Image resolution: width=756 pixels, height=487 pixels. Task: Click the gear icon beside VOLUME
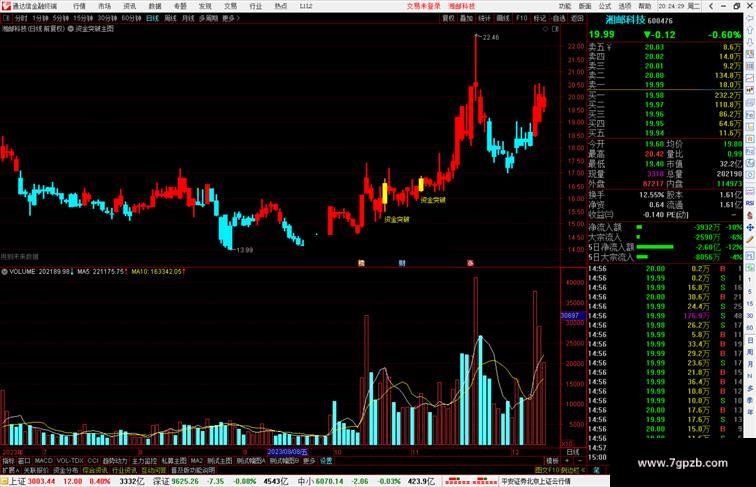[4, 272]
